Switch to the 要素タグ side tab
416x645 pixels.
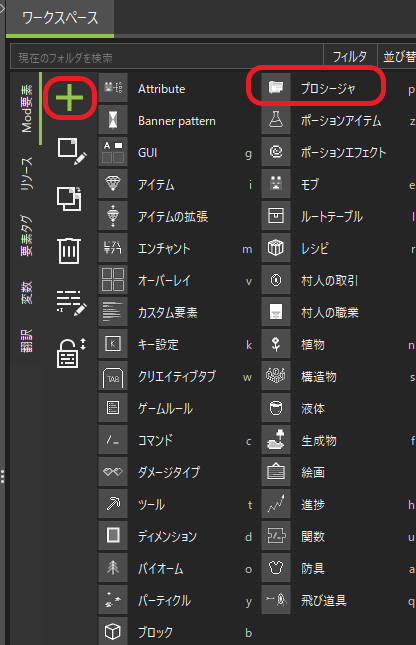coord(26,235)
